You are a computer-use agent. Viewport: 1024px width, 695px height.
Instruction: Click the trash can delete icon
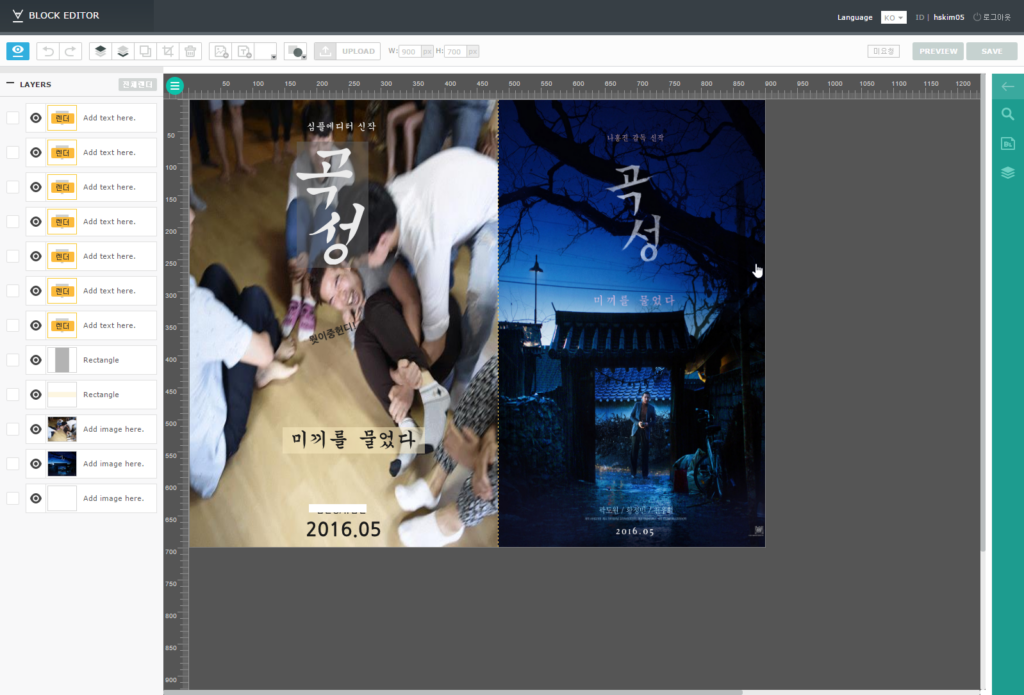point(191,51)
